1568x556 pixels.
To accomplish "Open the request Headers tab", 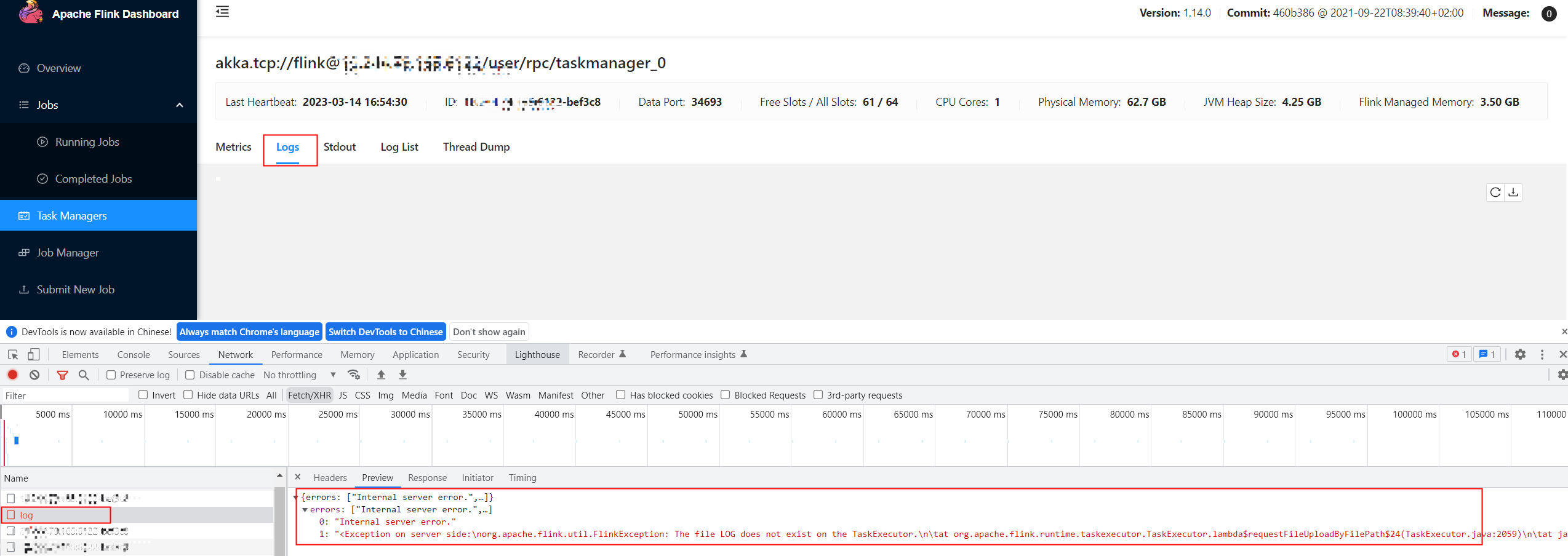I will pos(330,478).
